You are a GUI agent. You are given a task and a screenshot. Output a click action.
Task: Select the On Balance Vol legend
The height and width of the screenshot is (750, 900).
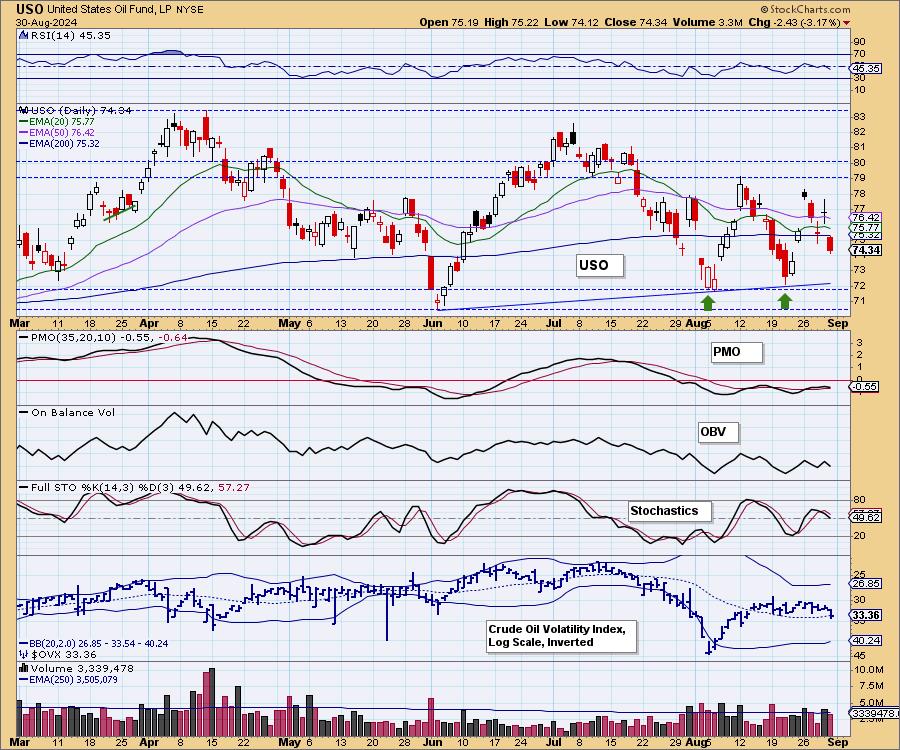[x=67, y=413]
